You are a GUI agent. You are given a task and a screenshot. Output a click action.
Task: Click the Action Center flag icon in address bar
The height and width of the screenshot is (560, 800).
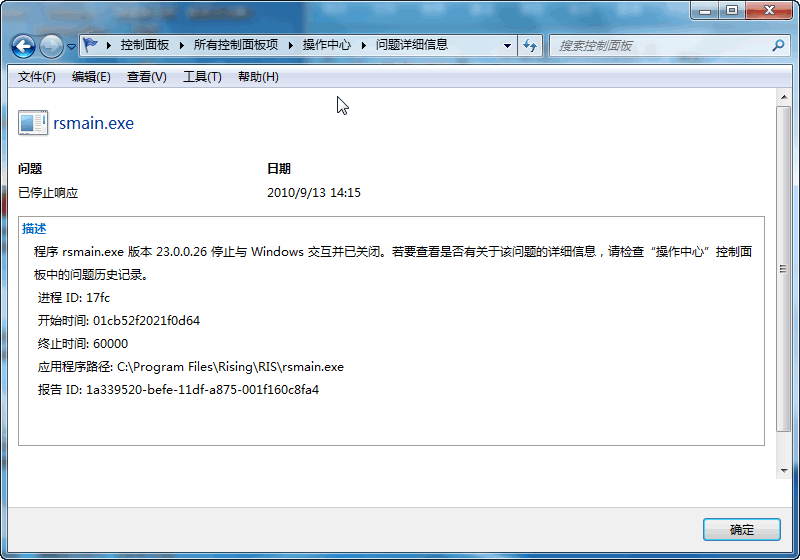pos(91,45)
